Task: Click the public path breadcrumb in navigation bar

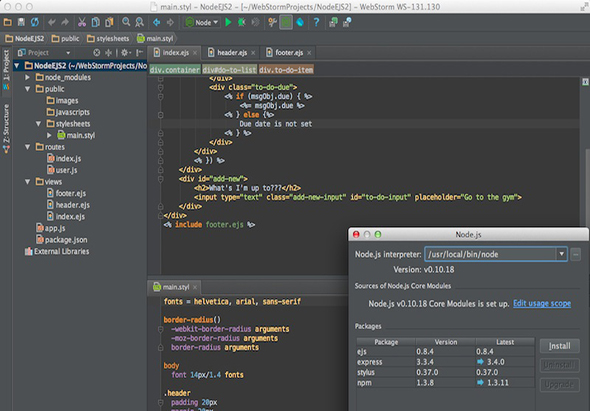Action: pyautogui.click(x=65, y=38)
